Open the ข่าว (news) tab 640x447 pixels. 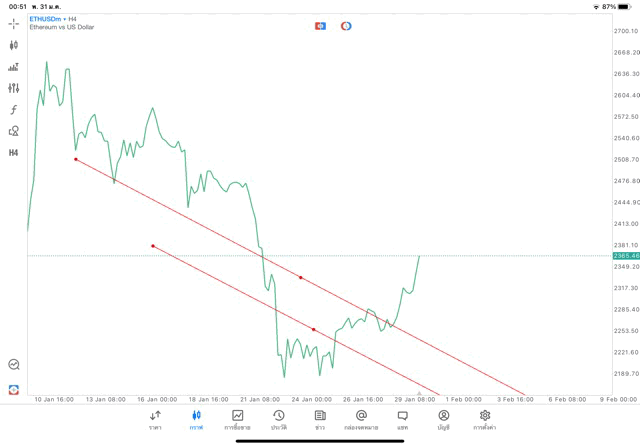[x=320, y=419]
